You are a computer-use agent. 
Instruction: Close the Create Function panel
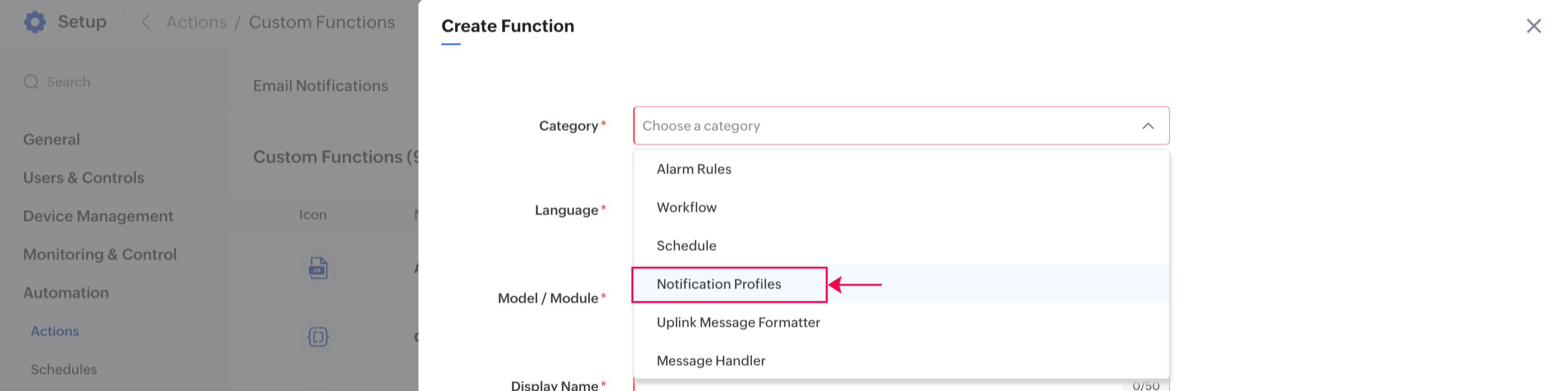[x=1533, y=26]
